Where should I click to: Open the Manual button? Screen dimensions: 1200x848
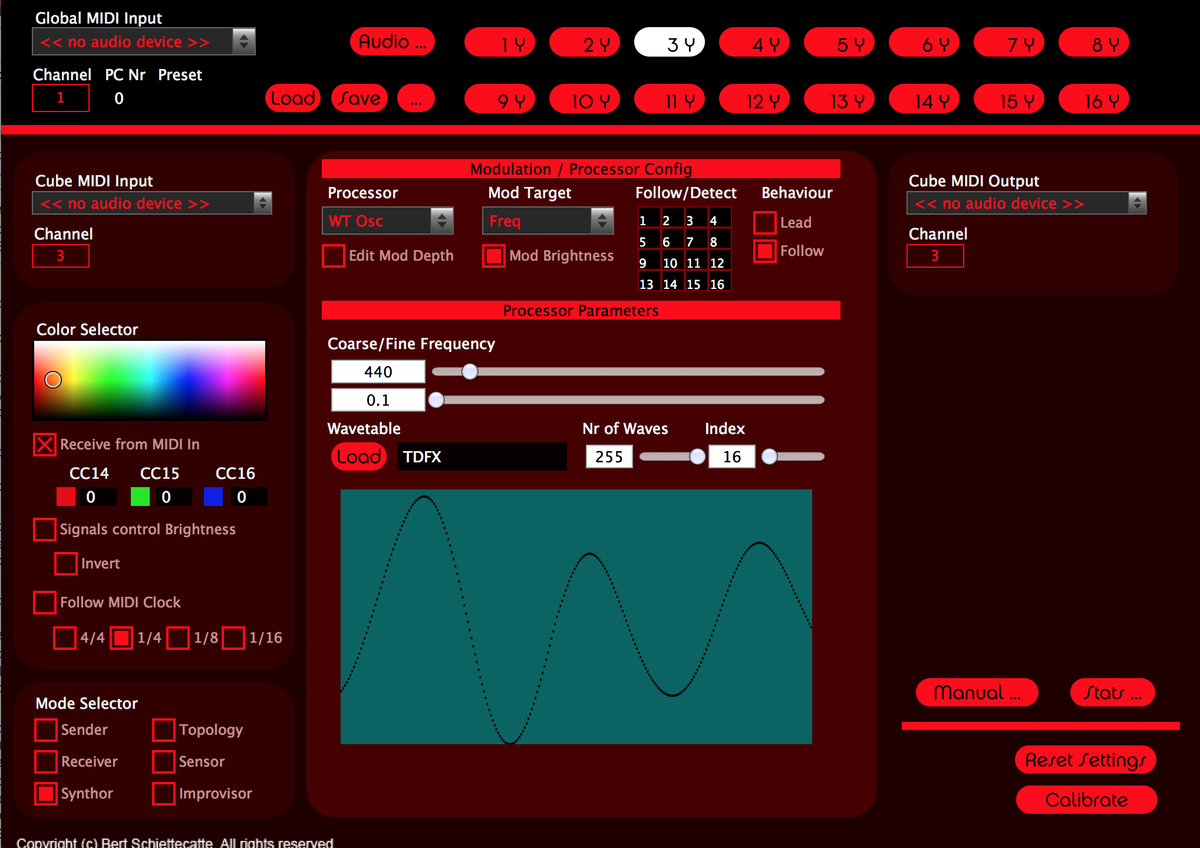point(977,692)
